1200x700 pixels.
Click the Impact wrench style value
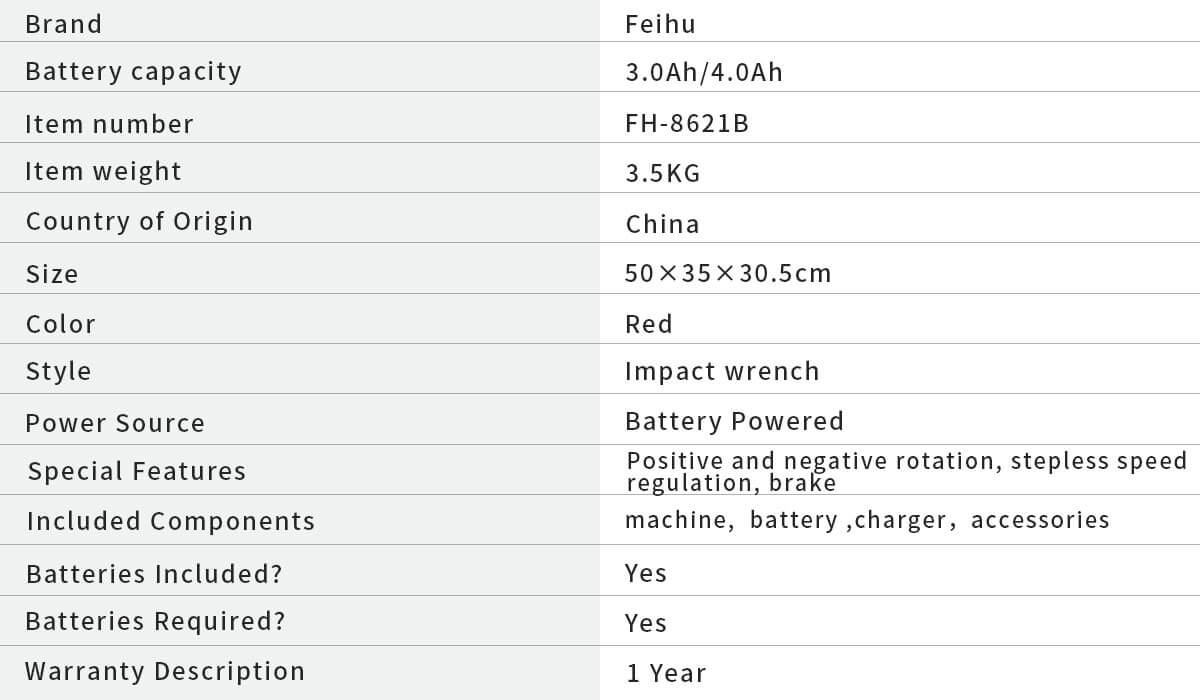click(x=722, y=371)
